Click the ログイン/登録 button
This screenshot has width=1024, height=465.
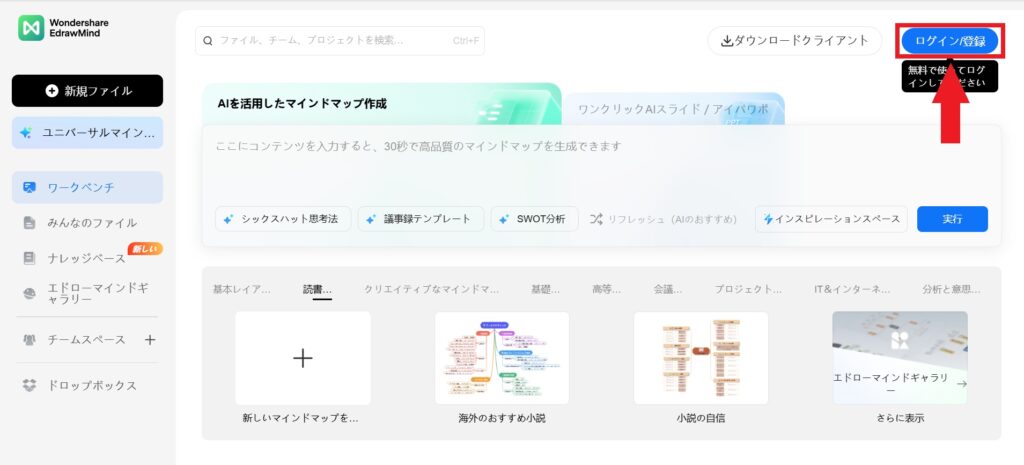point(950,41)
